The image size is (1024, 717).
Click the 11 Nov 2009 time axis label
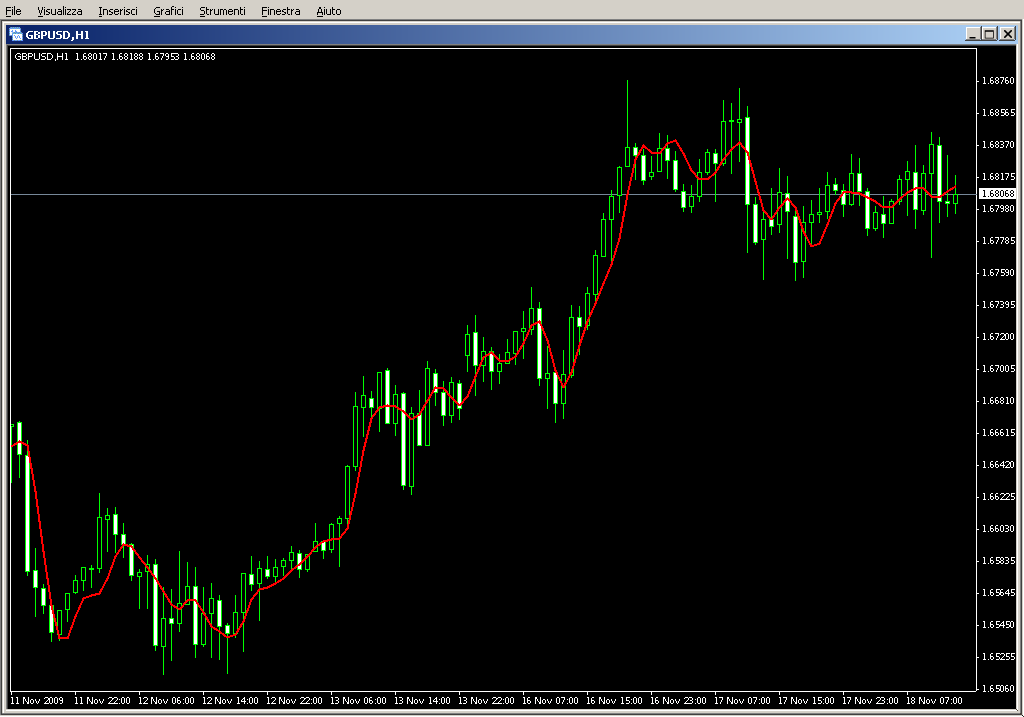pyautogui.click(x=37, y=701)
